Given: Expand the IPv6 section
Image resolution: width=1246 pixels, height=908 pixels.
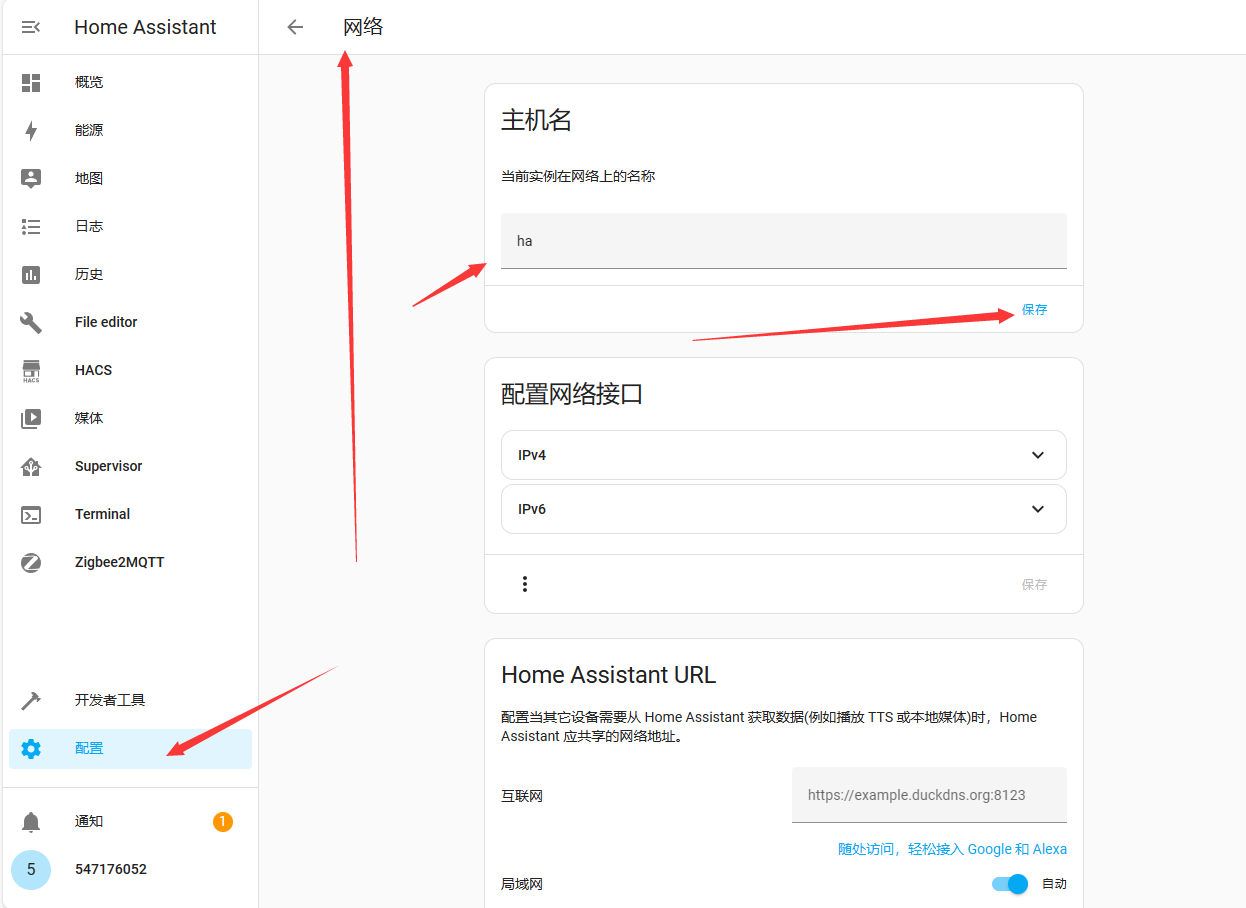Looking at the screenshot, I should click(x=784, y=509).
